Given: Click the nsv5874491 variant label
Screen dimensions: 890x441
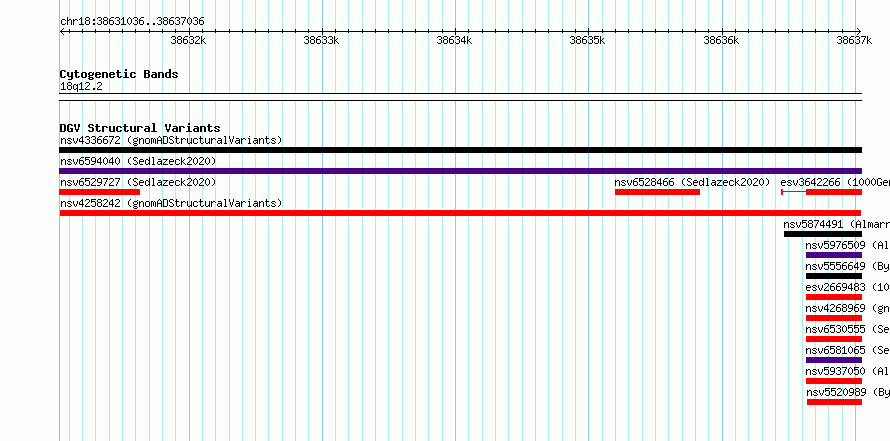Looking at the screenshot, I should (x=837, y=224).
